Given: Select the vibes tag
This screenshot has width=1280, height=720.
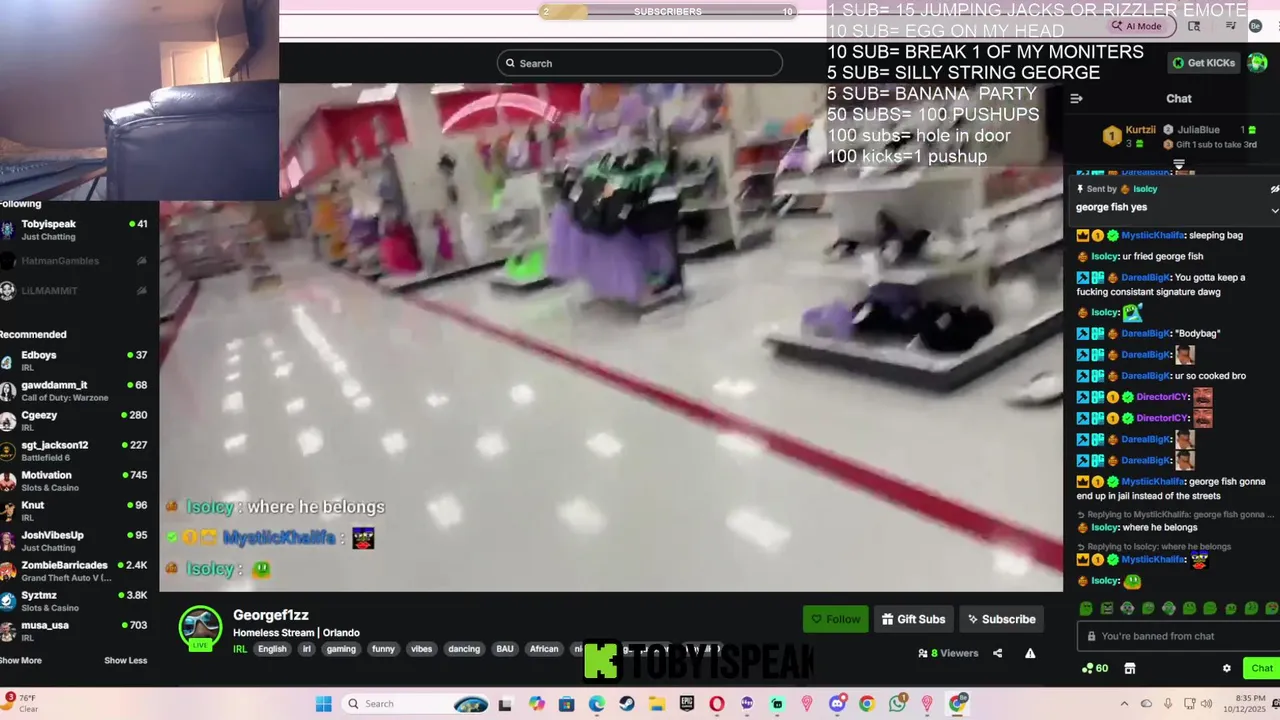Looking at the screenshot, I should point(422,649).
